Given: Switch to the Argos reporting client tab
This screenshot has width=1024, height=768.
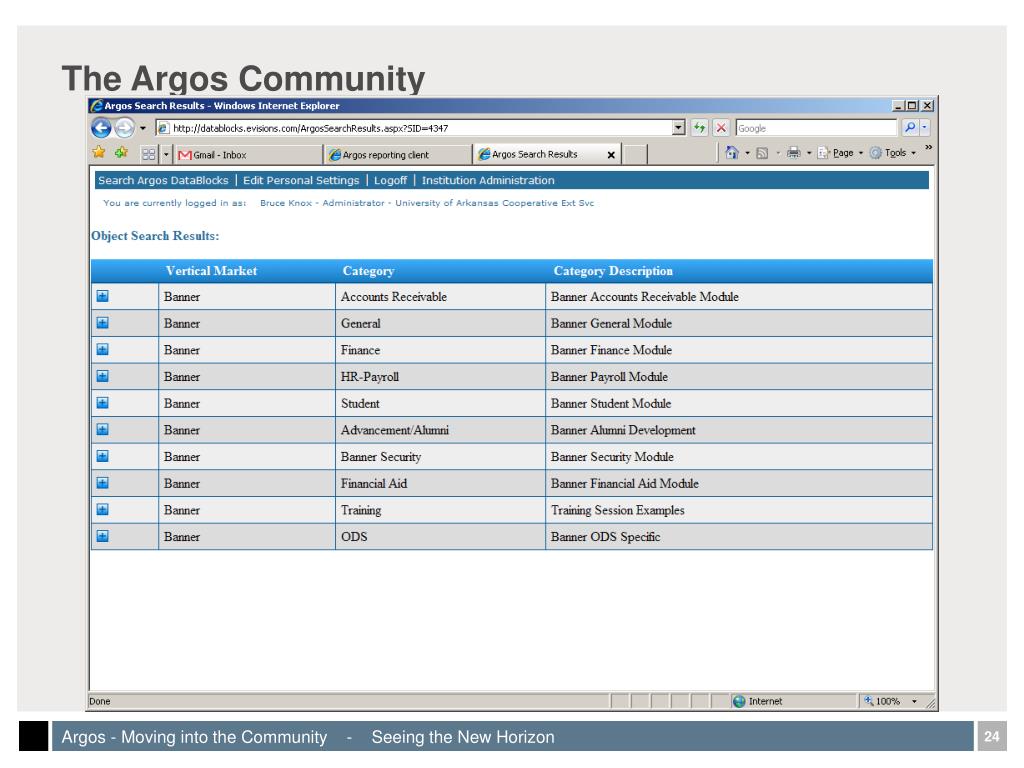Looking at the screenshot, I should [398, 155].
